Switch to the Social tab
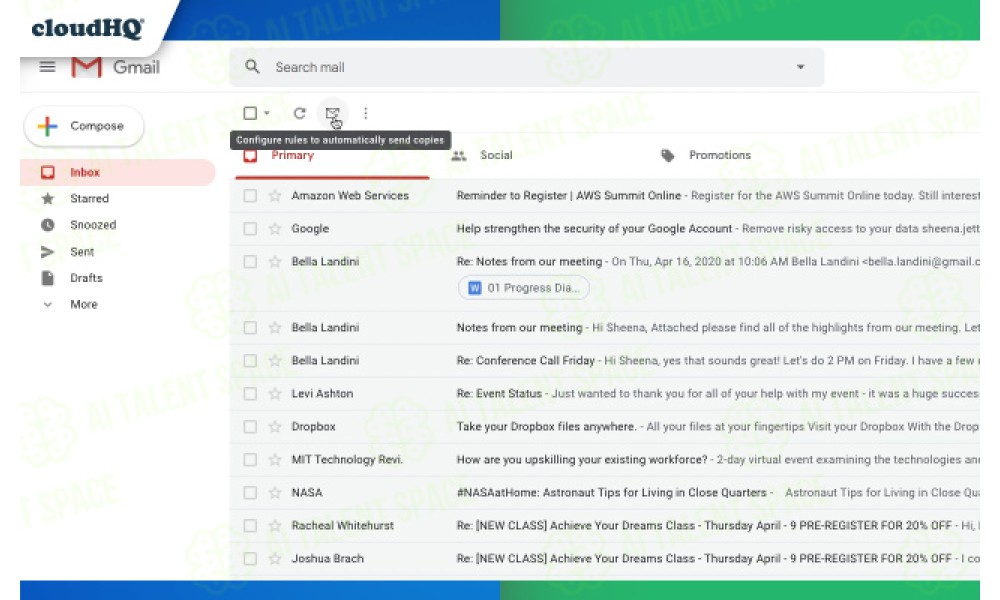Screen dimensions: 1000x600 tap(496, 156)
